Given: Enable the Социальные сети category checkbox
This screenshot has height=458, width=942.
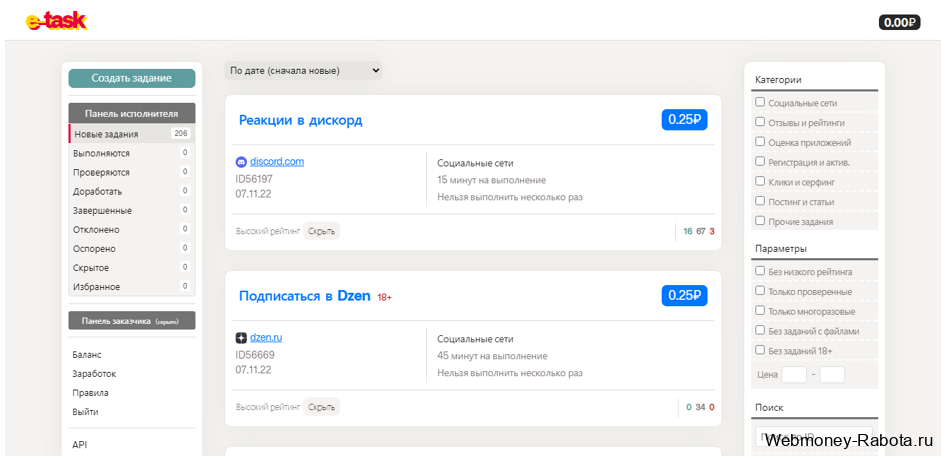Looking at the screenshot, I should coord(760,102).
